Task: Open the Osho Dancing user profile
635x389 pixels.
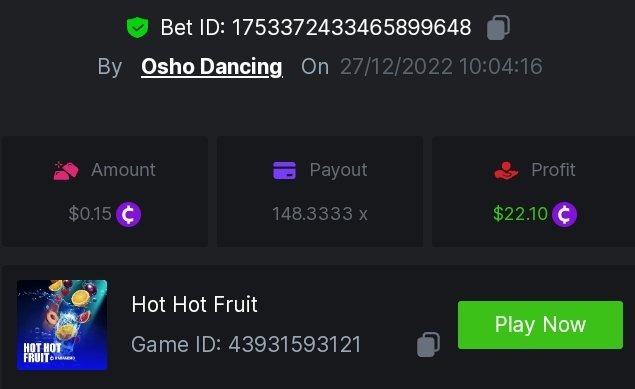Action: 212,67
